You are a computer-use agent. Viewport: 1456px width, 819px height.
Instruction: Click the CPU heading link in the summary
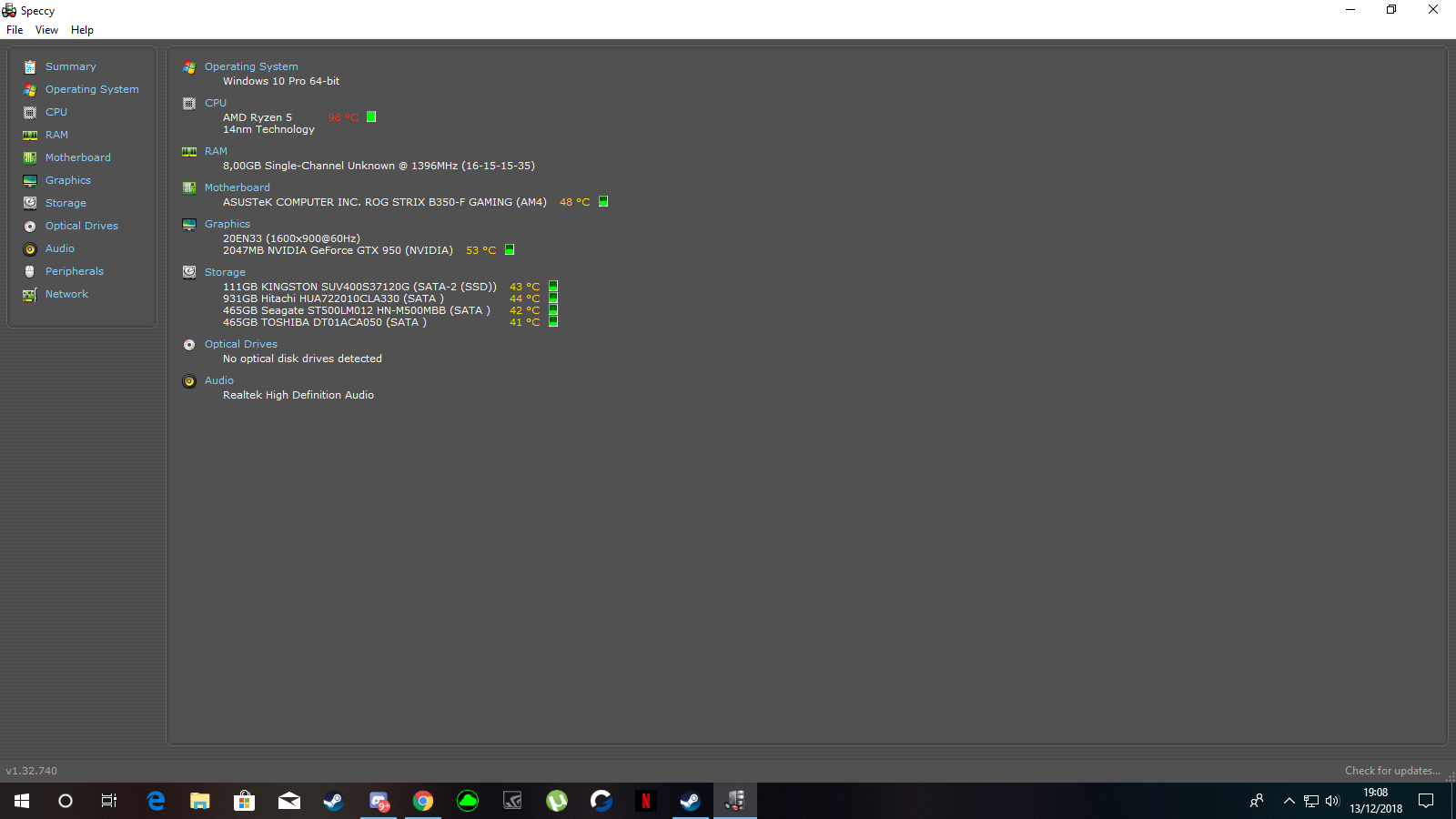tap(216, 103)
